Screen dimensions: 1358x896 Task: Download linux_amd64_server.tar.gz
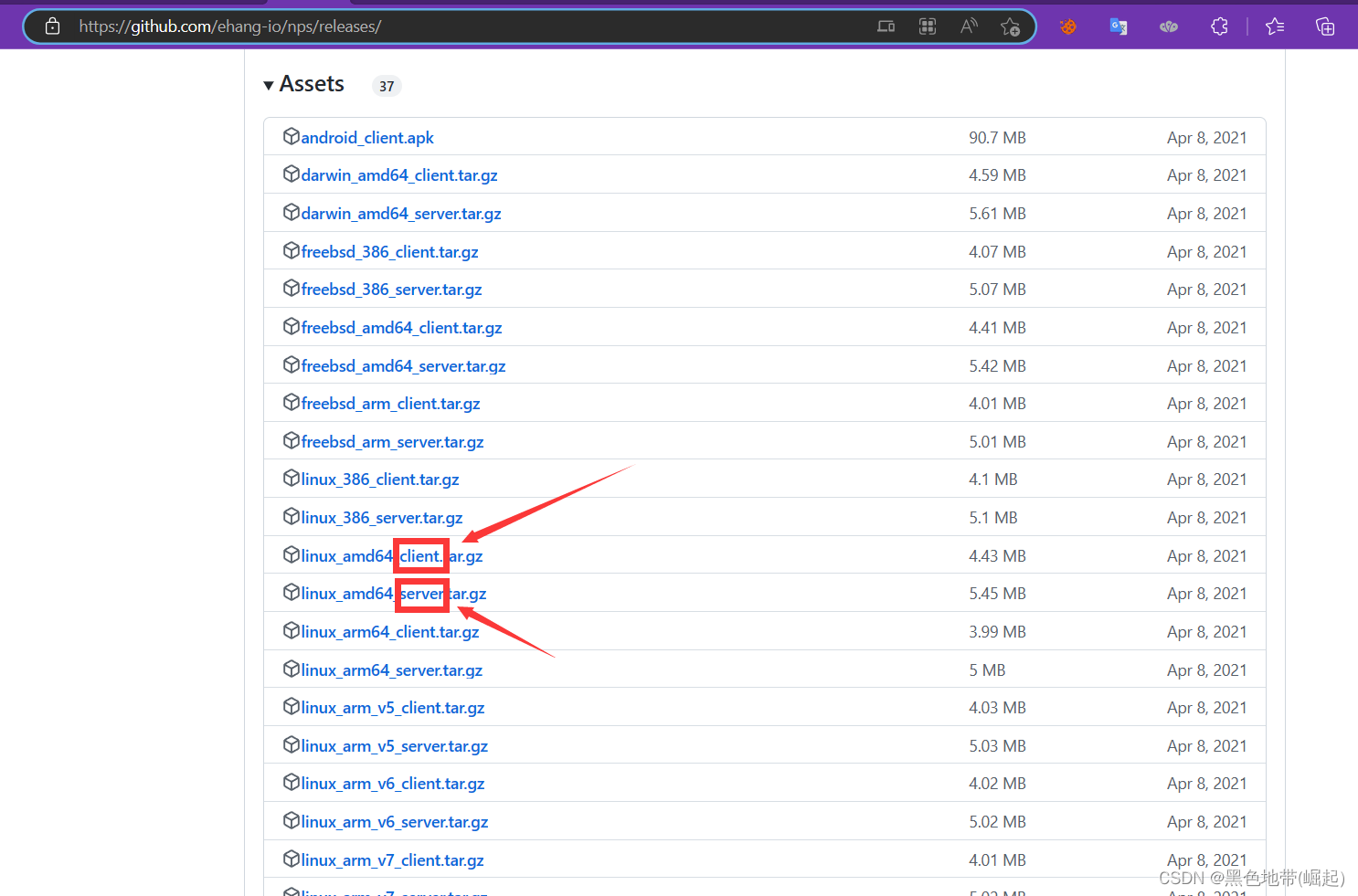click(x=394, y=594)
